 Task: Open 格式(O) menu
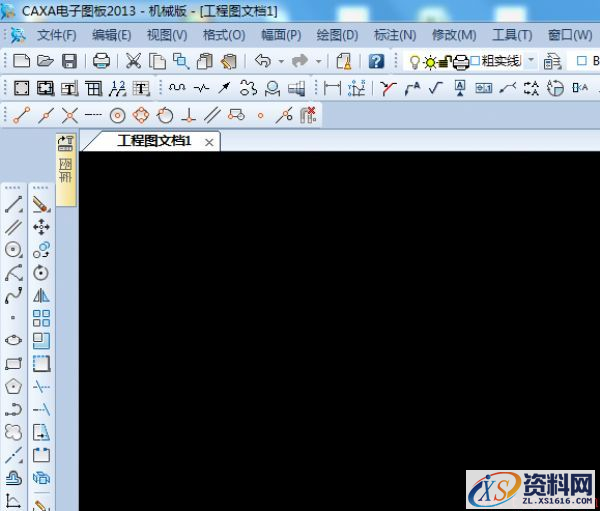tap(224, 35)
